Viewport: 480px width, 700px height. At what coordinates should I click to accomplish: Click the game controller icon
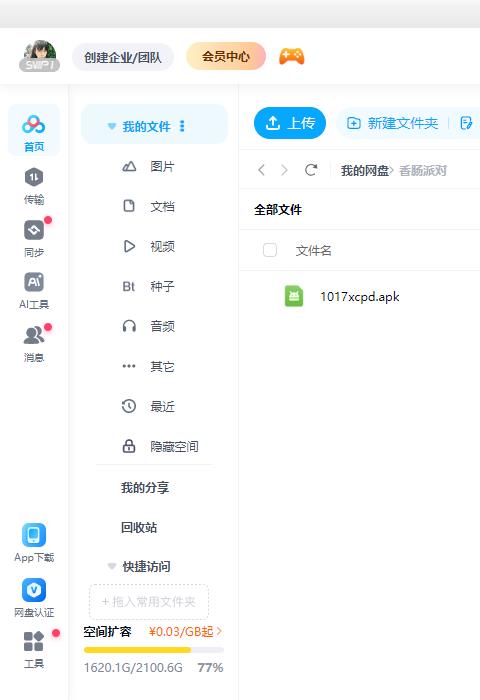(292, 56)
